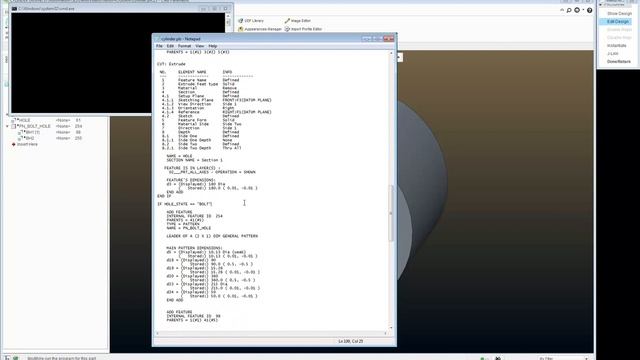The width and height of the screenshot is (640, 360).
Task: Choose J-Link in Menu Manager
Action: (613, 53)
